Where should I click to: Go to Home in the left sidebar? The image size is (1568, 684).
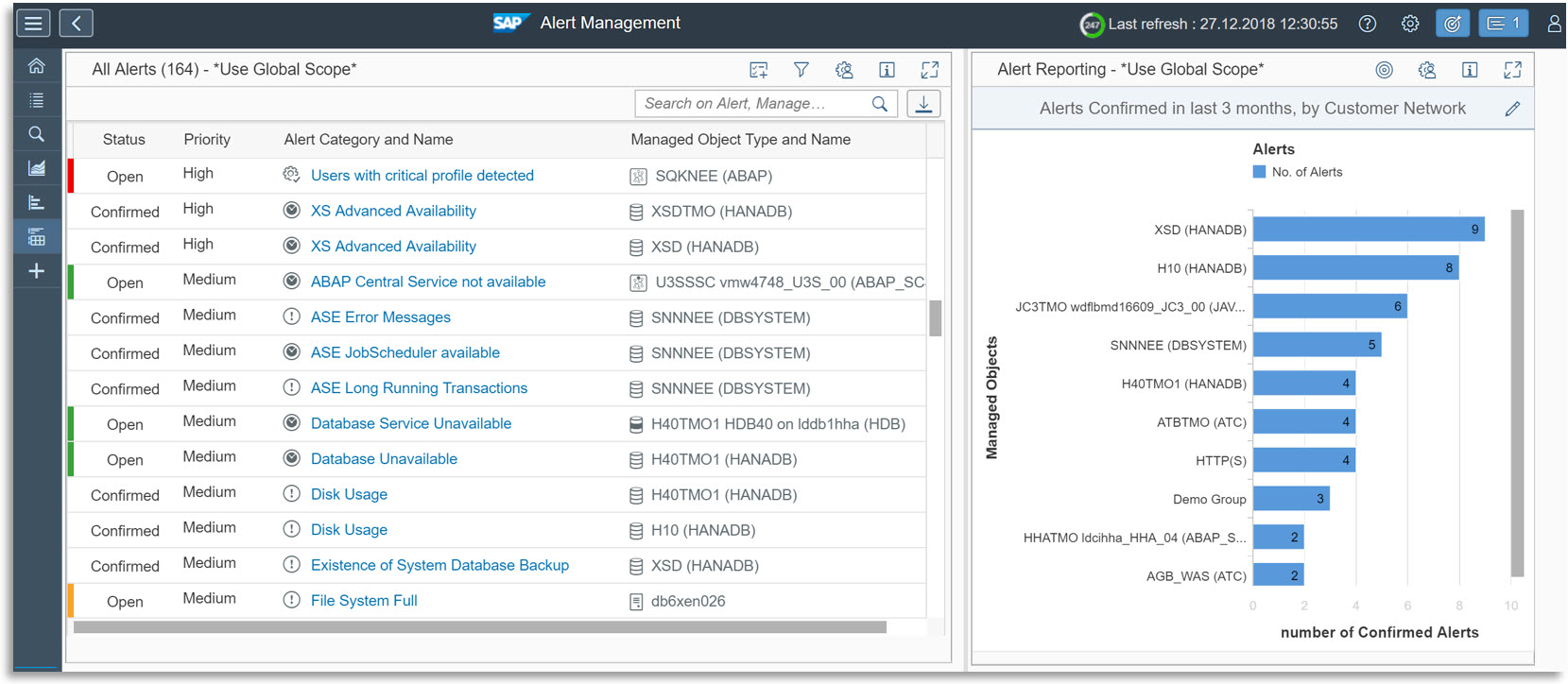pyautogui.click(x=37, y=66)
